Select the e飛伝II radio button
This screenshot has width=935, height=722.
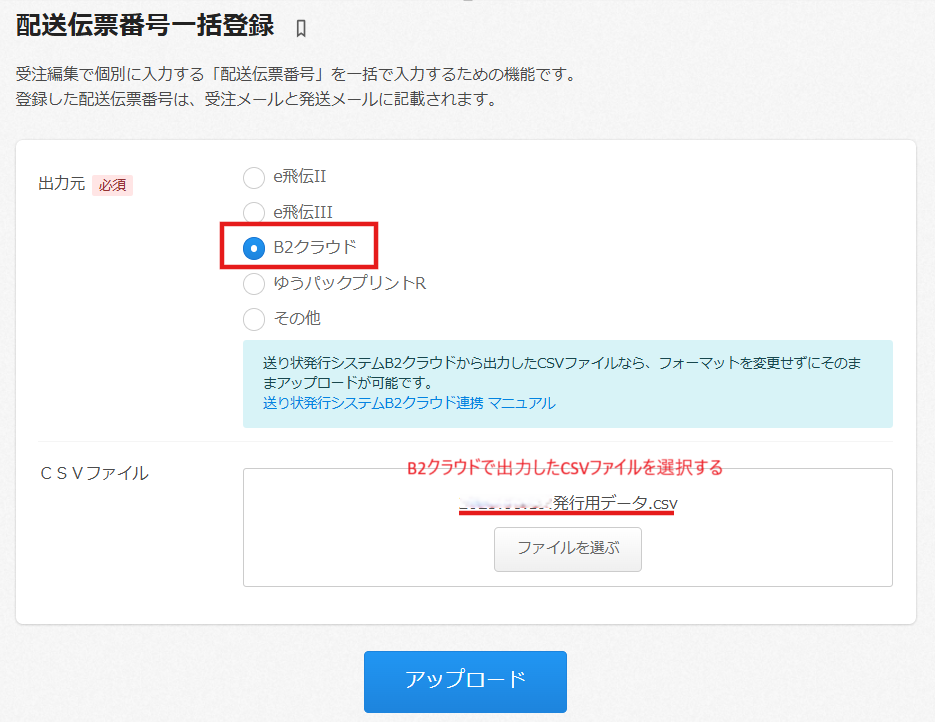(x=254, y=178)
